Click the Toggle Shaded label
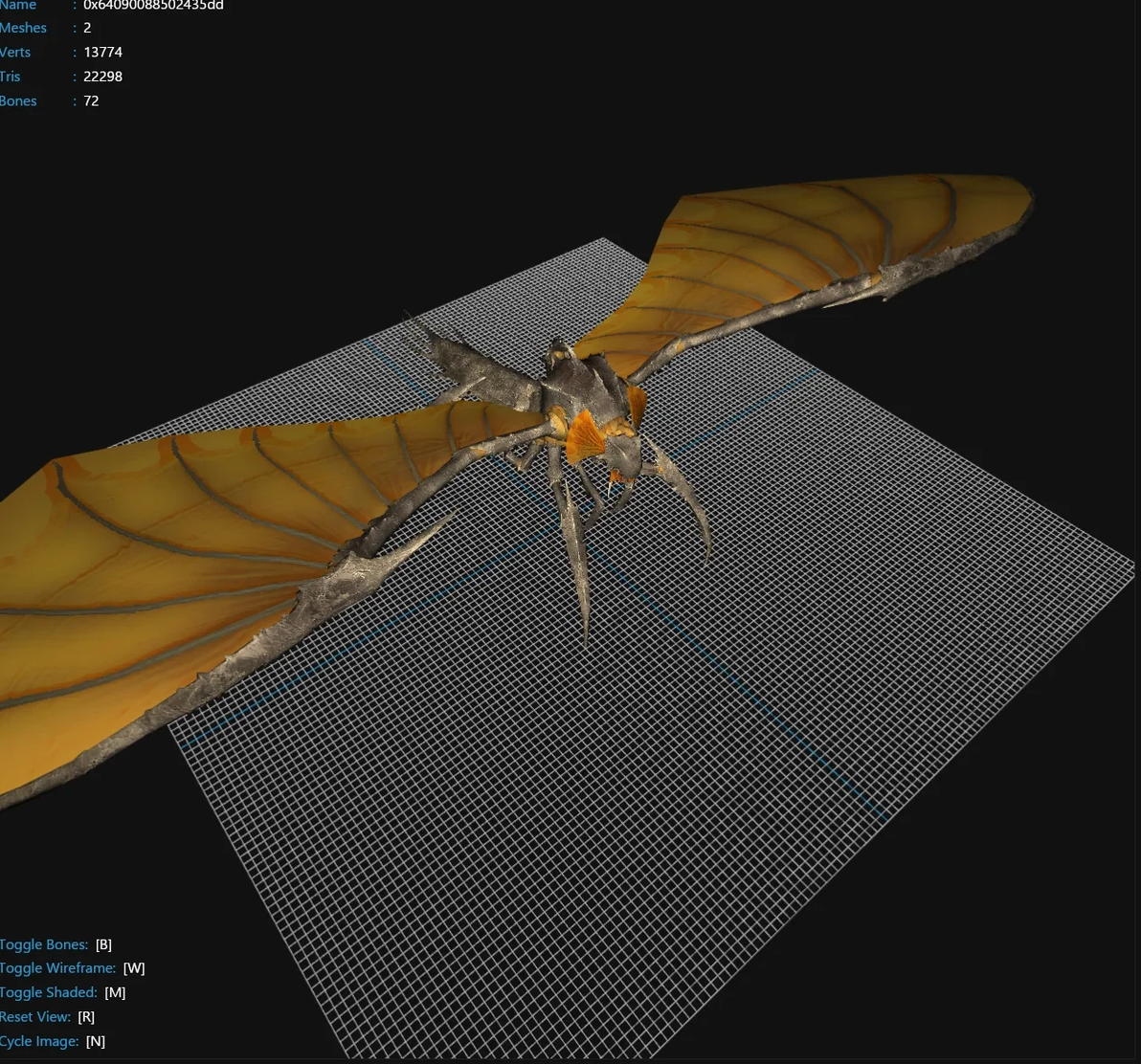 [x=48, y=992]
